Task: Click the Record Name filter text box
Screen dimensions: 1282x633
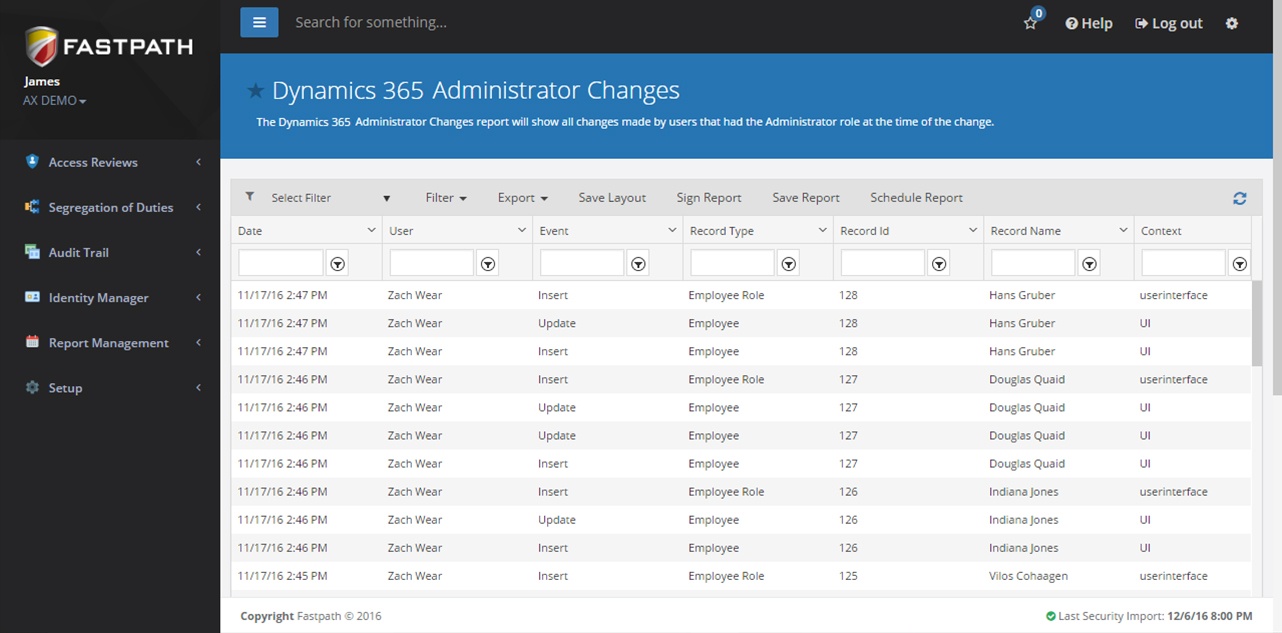Action: tap(1033, 264)
